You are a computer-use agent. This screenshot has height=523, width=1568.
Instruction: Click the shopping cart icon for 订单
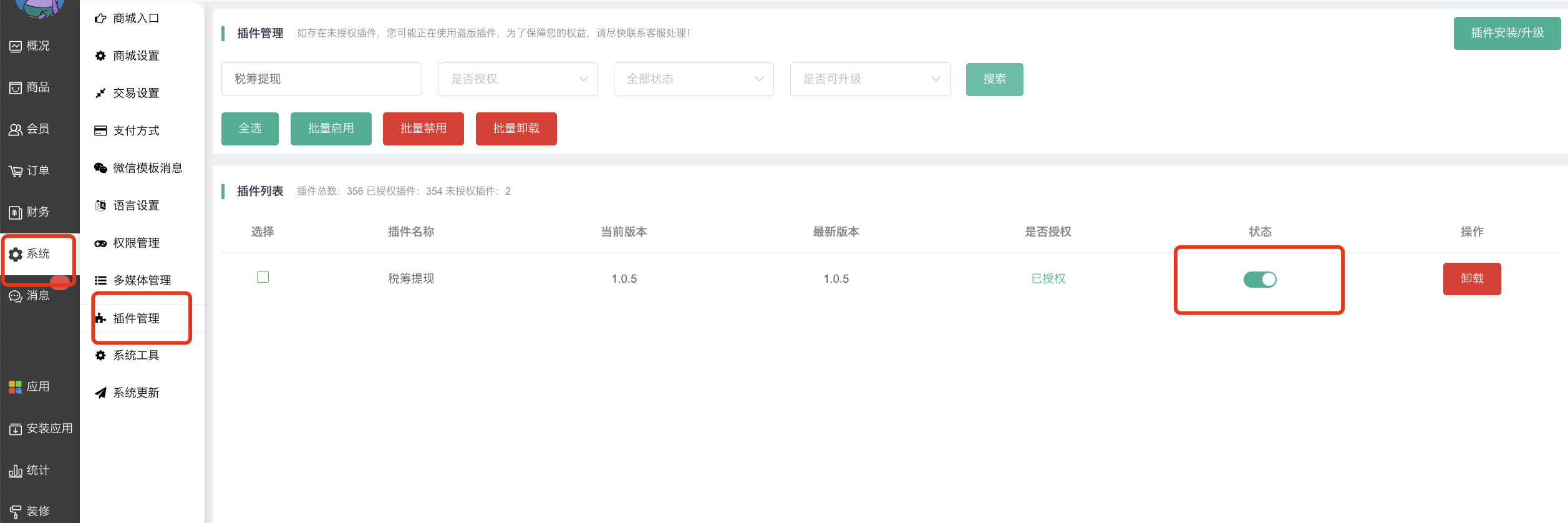[x=16, y=171]
